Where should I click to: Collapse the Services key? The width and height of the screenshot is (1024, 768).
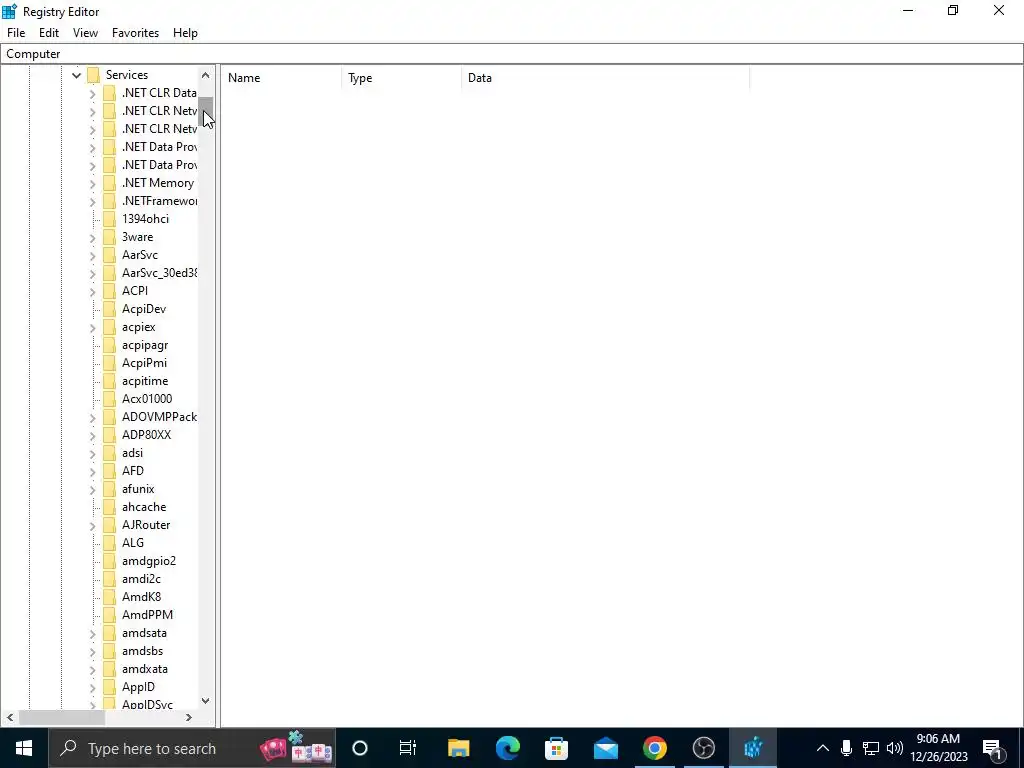(x=76, y=75)
